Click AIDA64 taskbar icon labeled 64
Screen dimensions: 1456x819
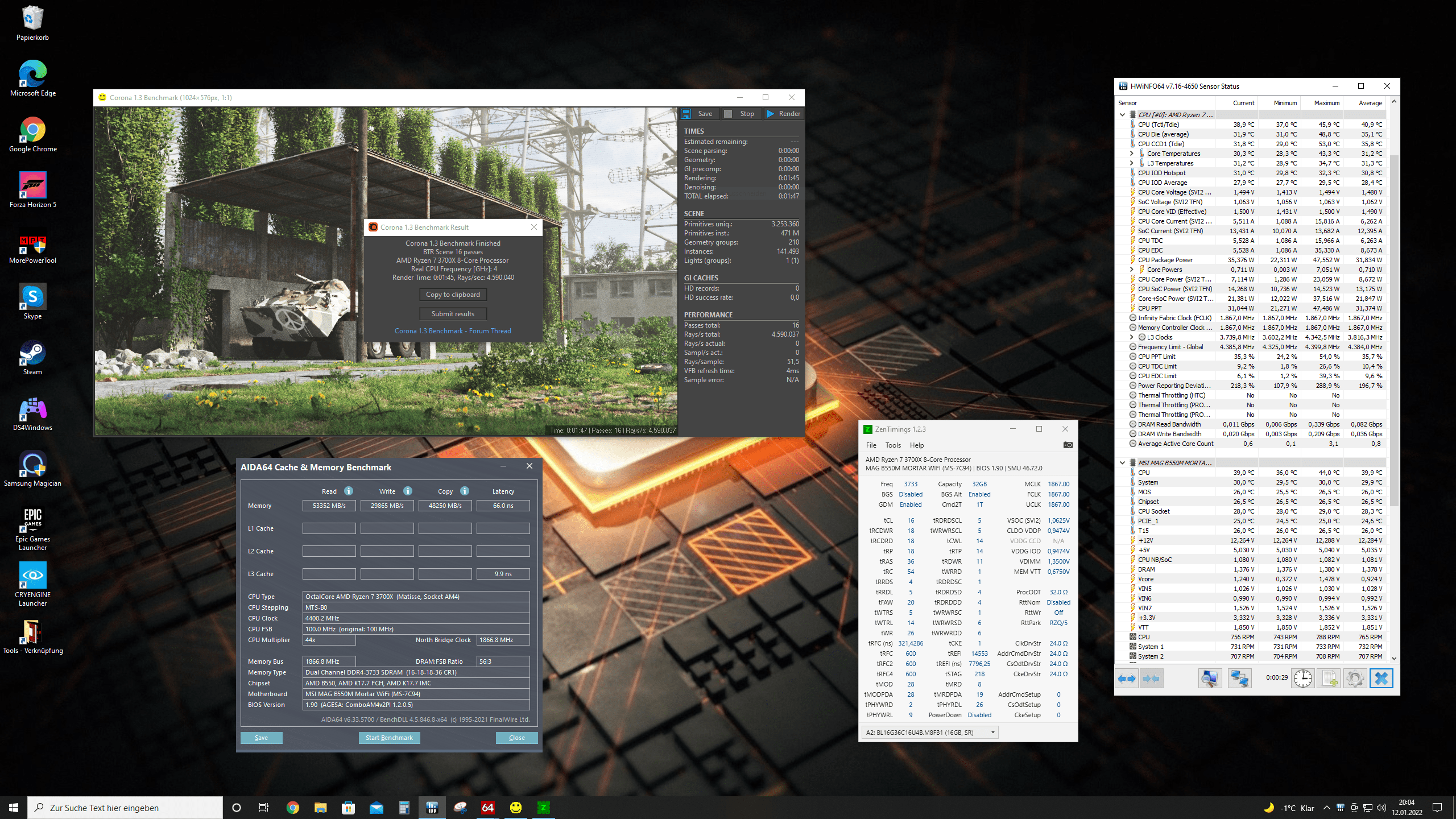click(487, 808)
